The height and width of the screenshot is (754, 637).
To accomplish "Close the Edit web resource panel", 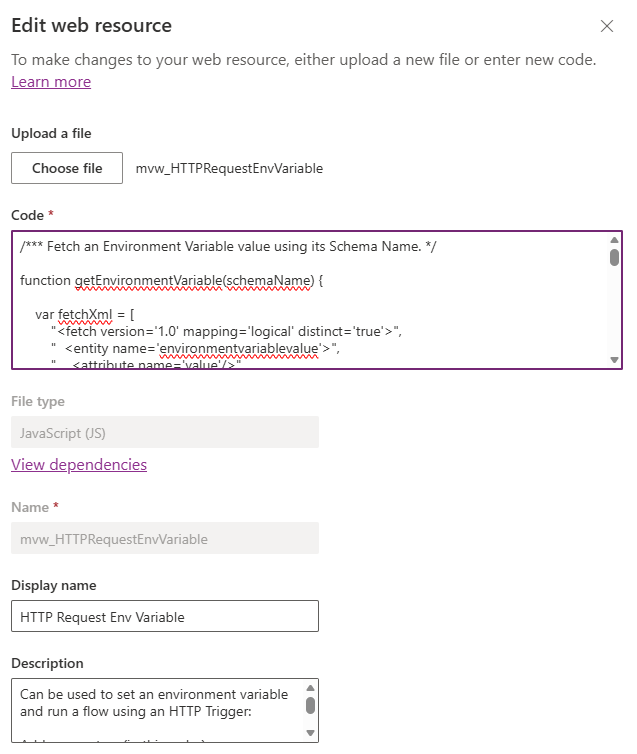I will [x=607, y=26].
